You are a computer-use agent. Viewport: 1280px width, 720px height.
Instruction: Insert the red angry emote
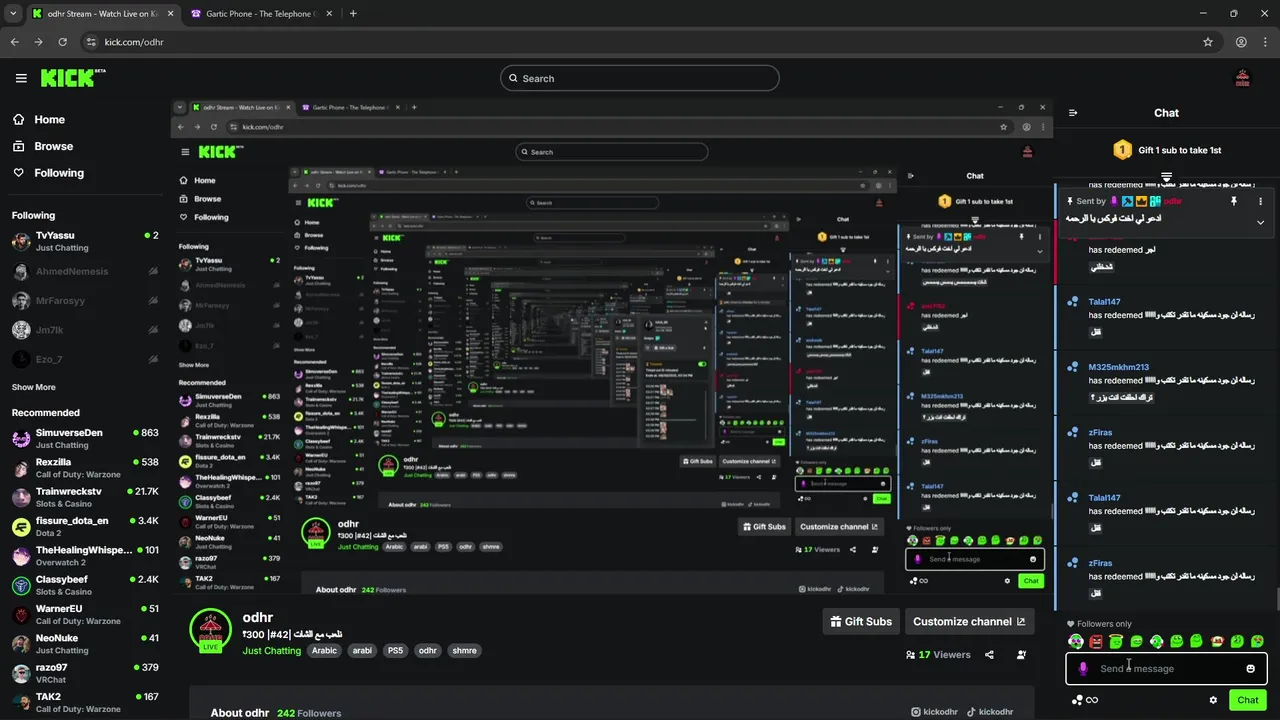pos(1096,641)
